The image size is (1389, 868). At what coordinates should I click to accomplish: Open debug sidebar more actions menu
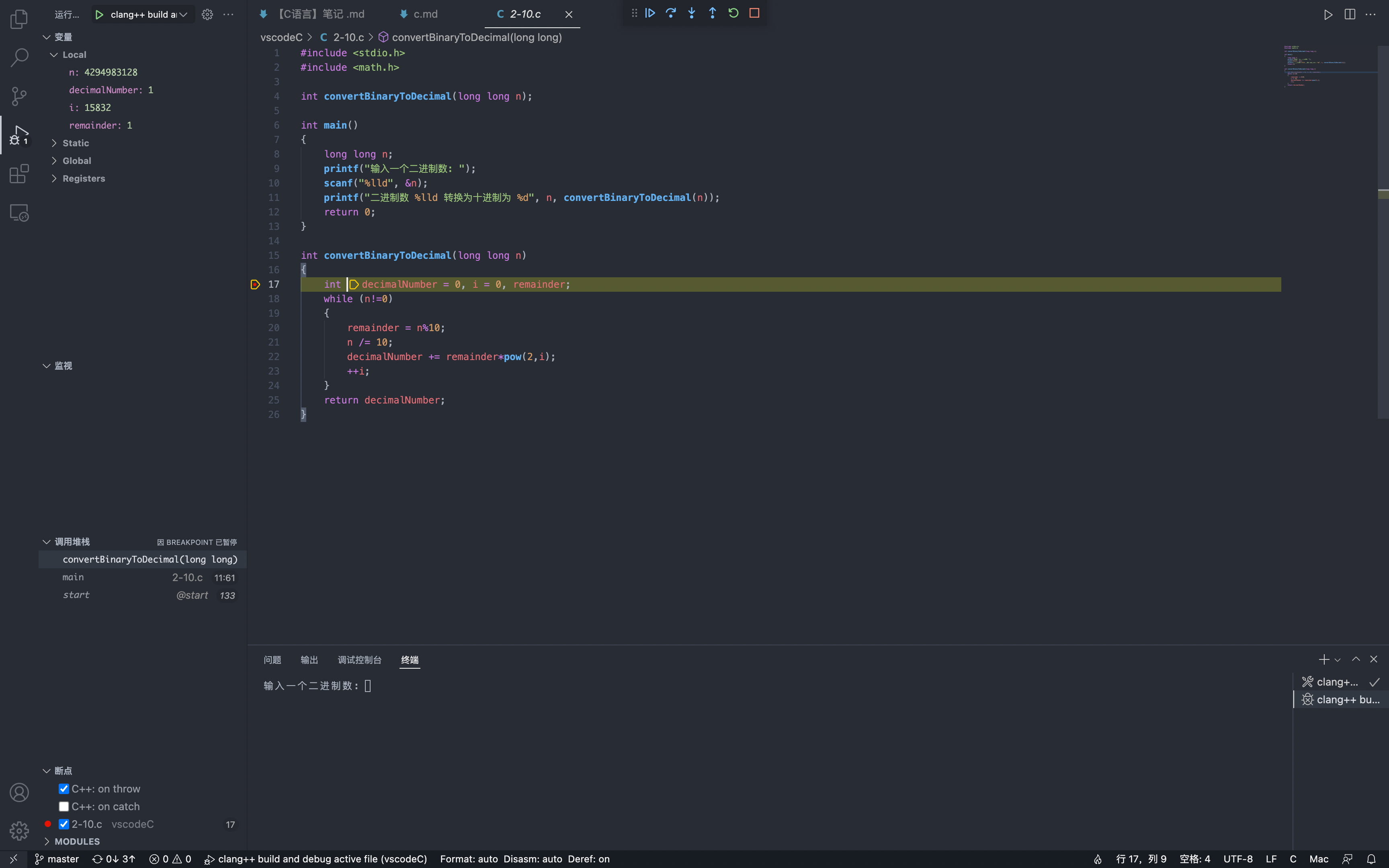(228, 14)
